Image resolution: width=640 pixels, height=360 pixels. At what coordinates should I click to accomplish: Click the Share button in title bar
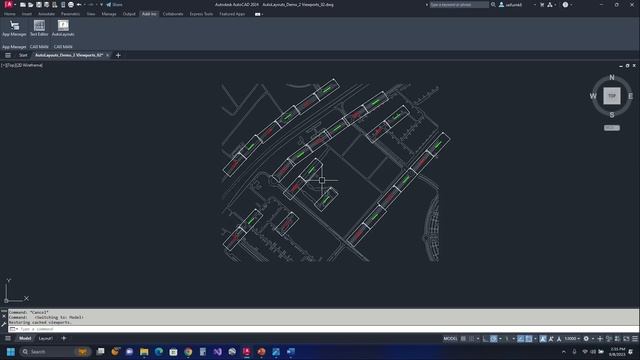tap(114, 4)
